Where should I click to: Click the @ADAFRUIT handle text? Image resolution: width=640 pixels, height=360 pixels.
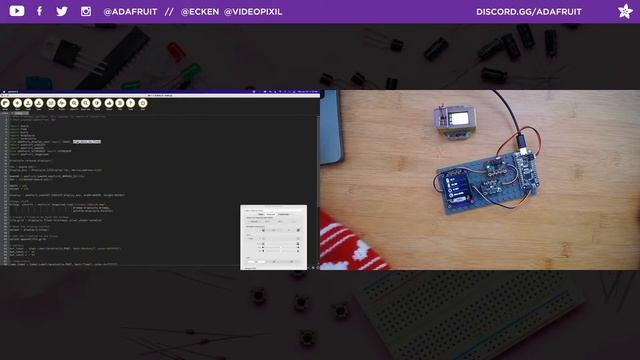130,12
